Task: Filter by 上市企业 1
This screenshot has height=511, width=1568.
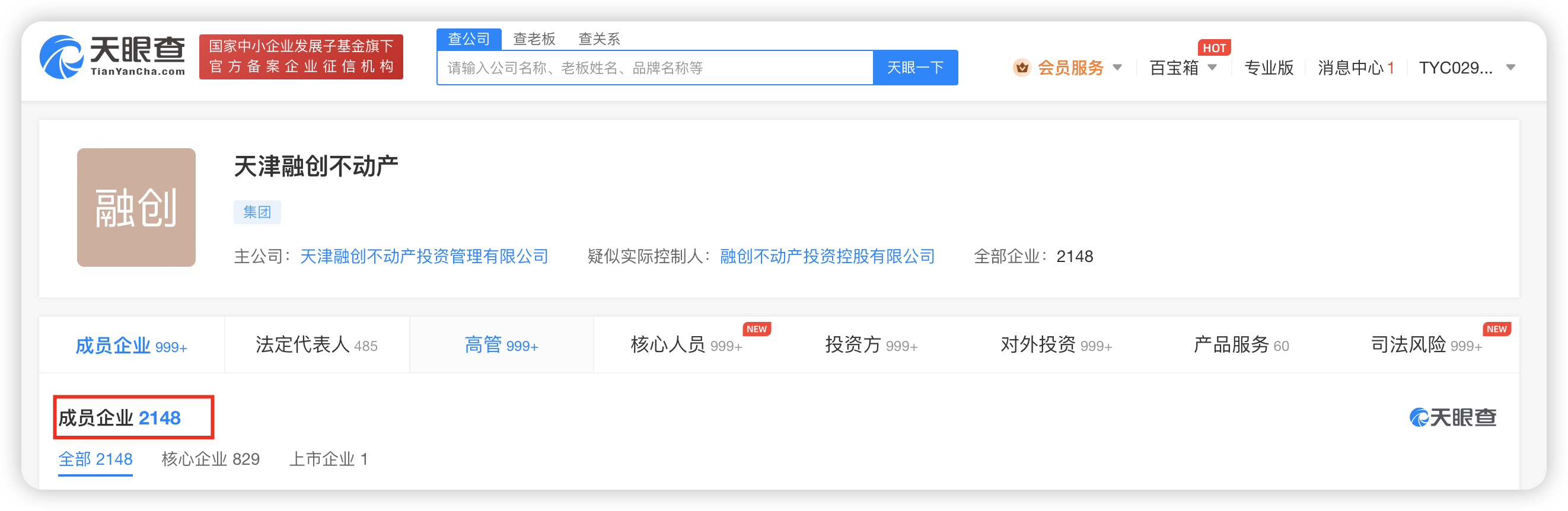Action: point(328,459)
